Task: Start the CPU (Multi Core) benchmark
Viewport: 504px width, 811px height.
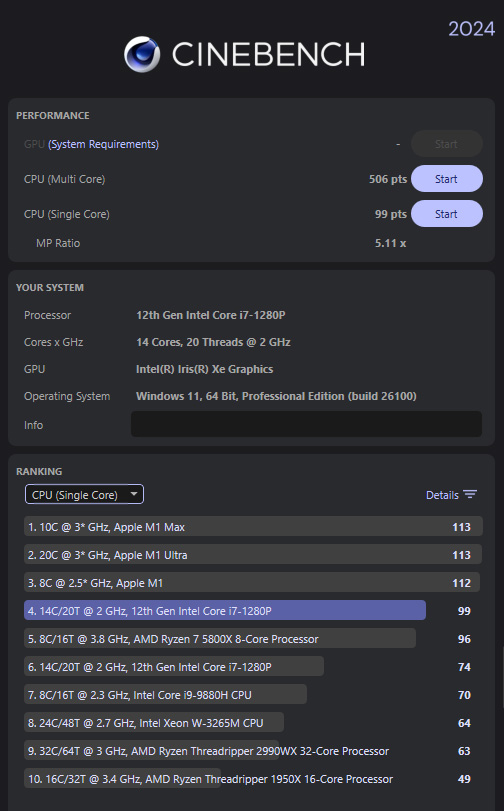Action: click(x=447, y=179)
